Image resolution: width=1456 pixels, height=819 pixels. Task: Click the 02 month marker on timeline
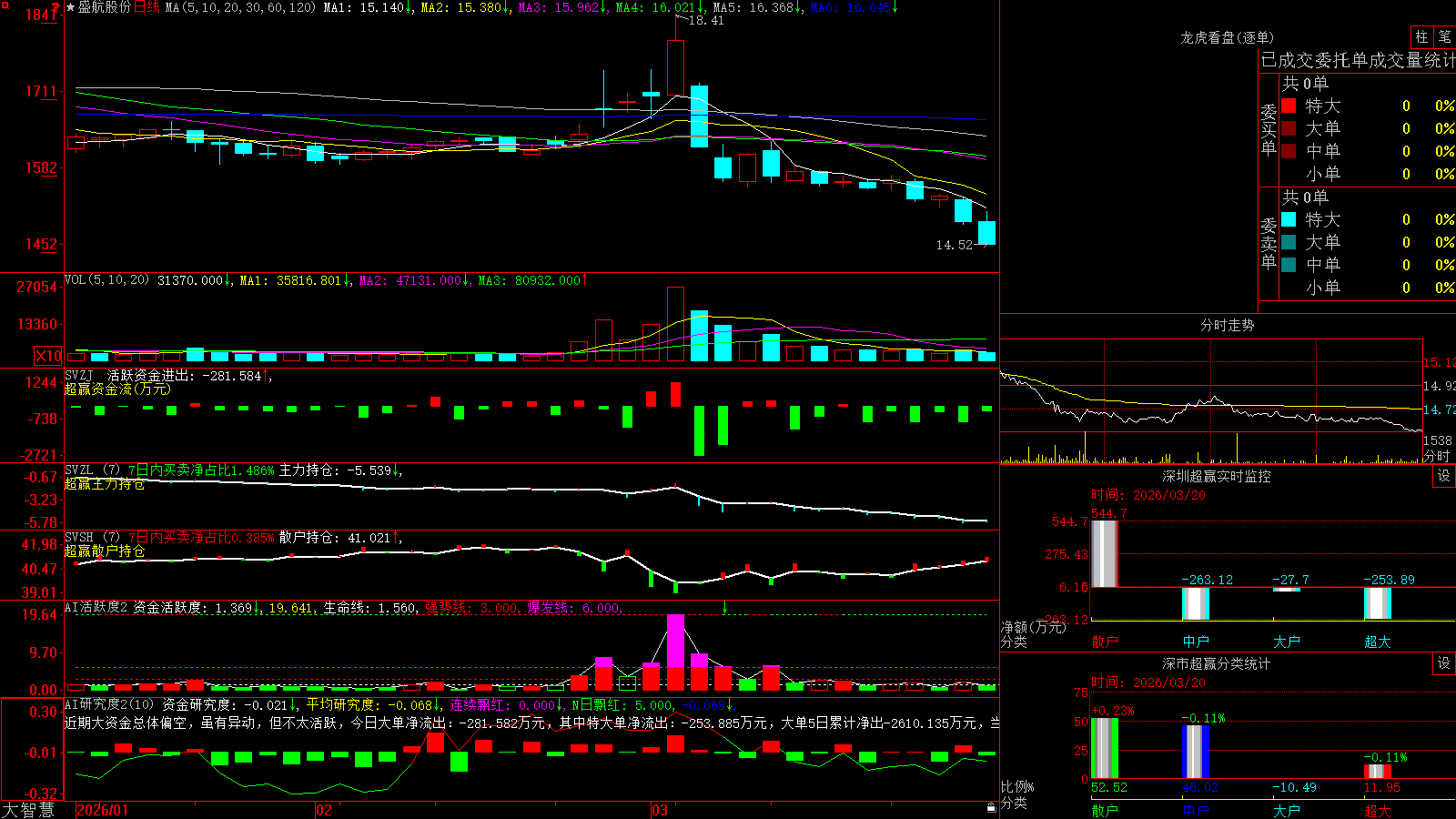[x=324, y=810]
